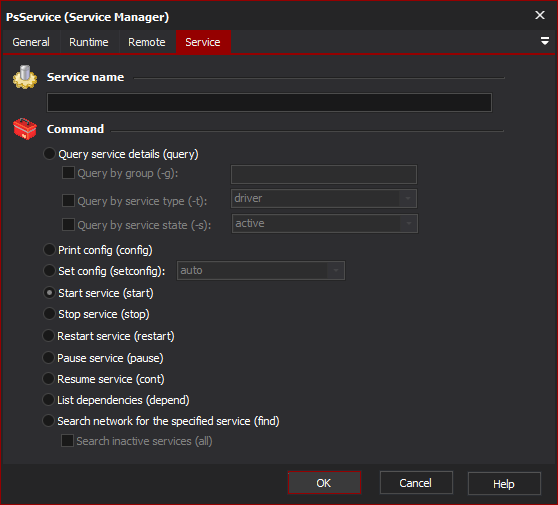
Task: Select the Service tab
Action: [x=203, y=42]
